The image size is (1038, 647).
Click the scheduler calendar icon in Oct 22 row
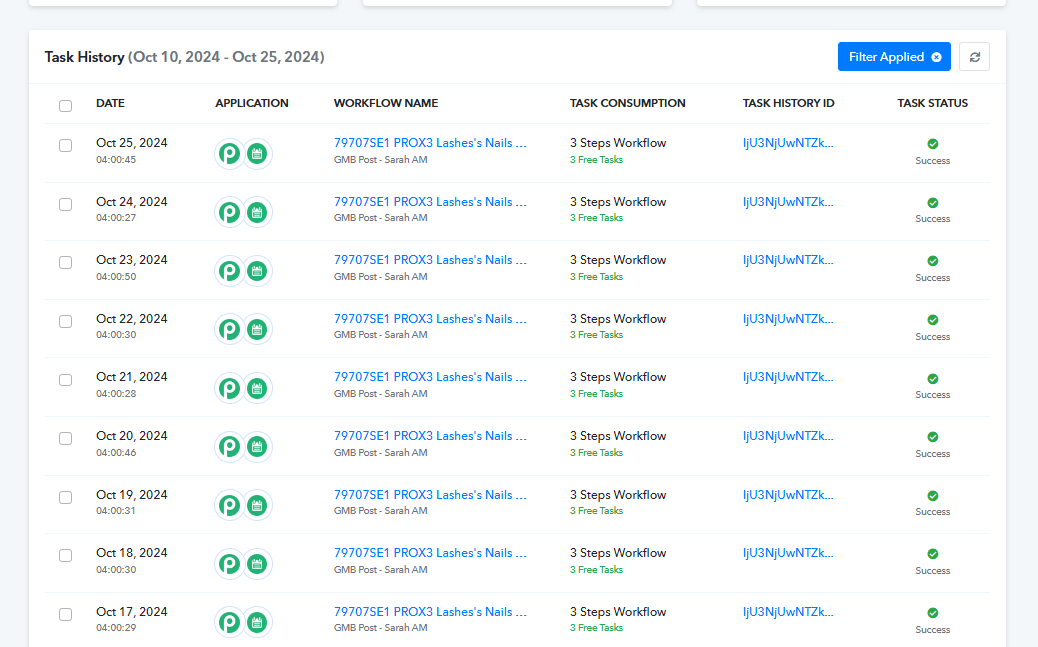click(x=257, y=329)
